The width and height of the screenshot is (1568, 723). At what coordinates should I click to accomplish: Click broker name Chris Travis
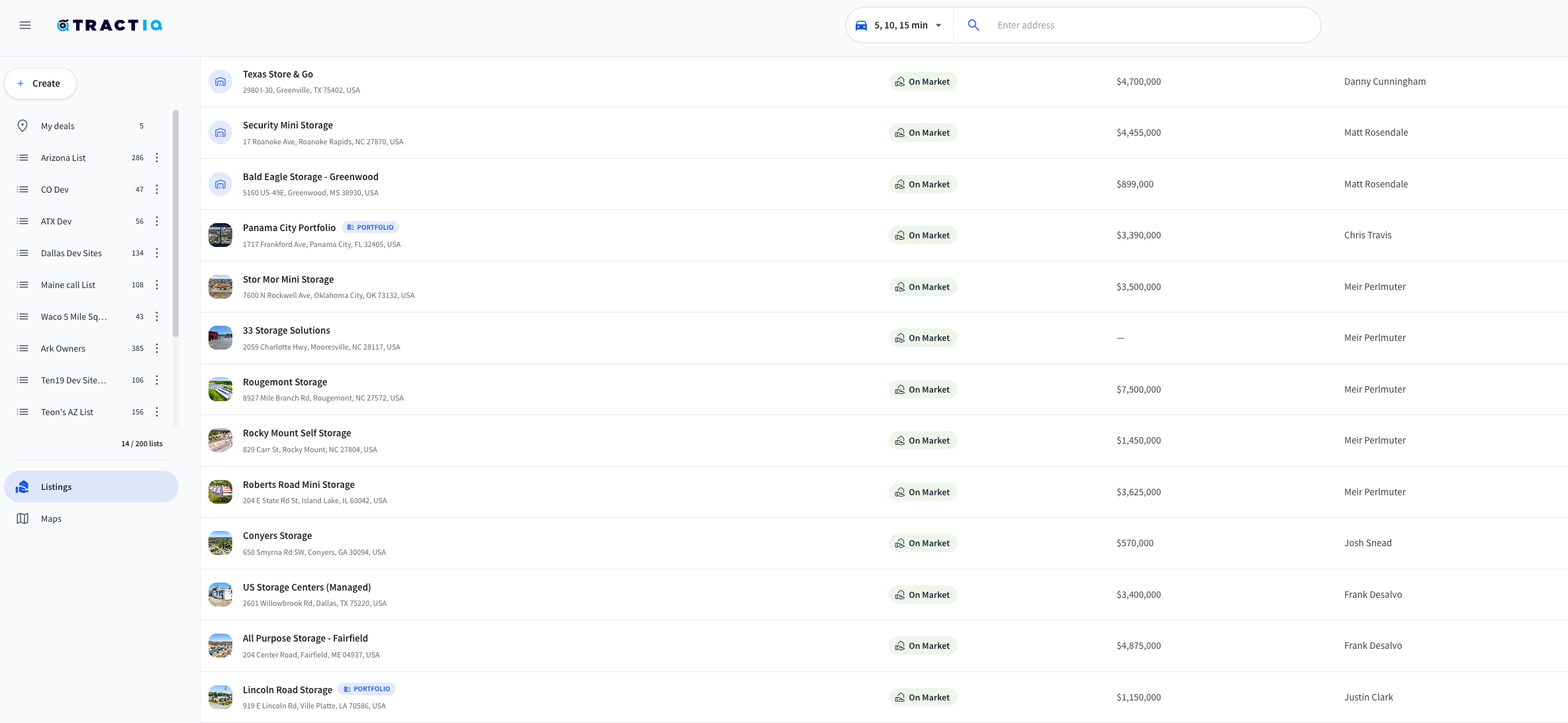(1367, 235)
